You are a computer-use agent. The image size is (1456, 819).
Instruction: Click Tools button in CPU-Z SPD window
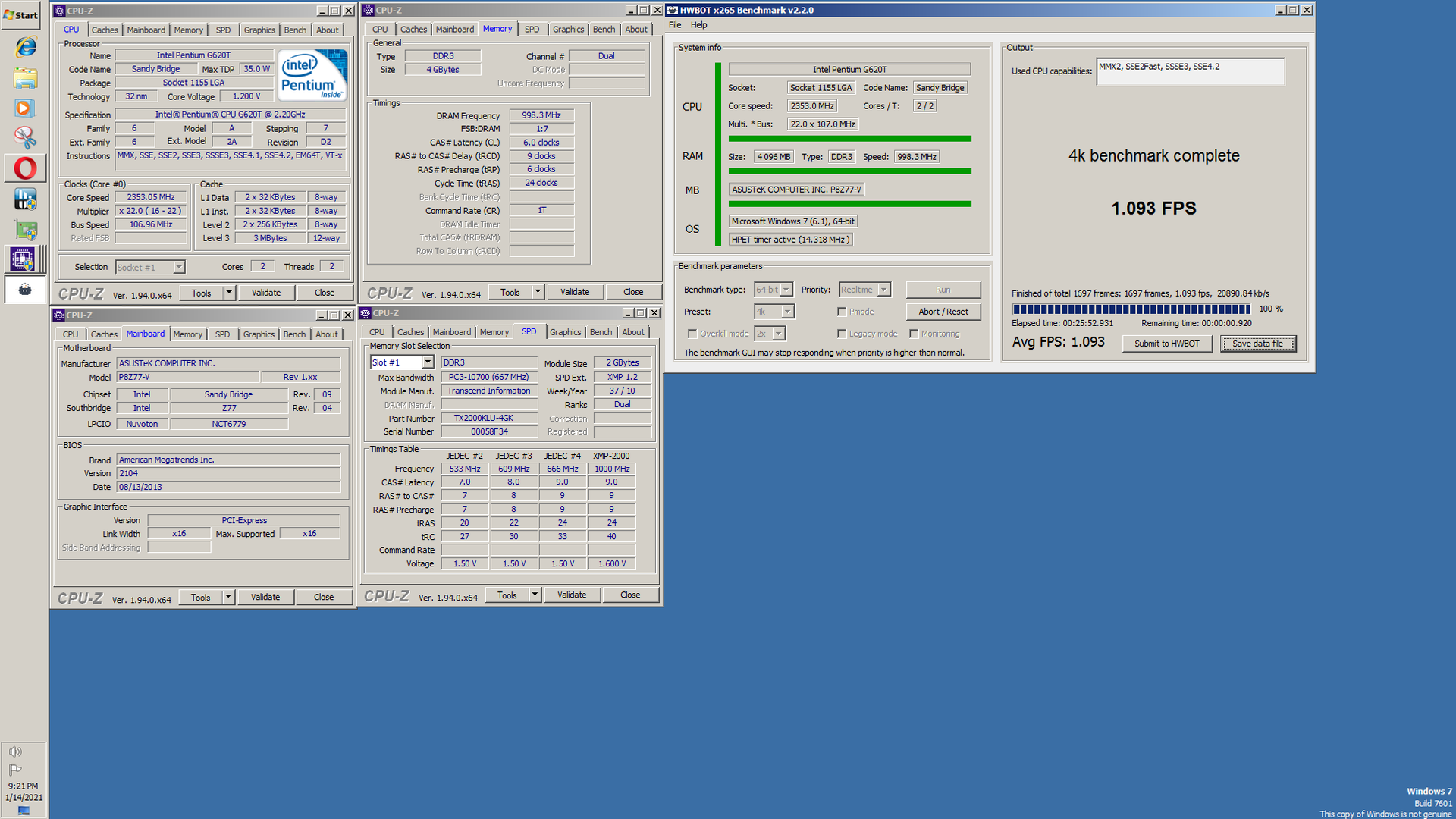click(507, 595)
